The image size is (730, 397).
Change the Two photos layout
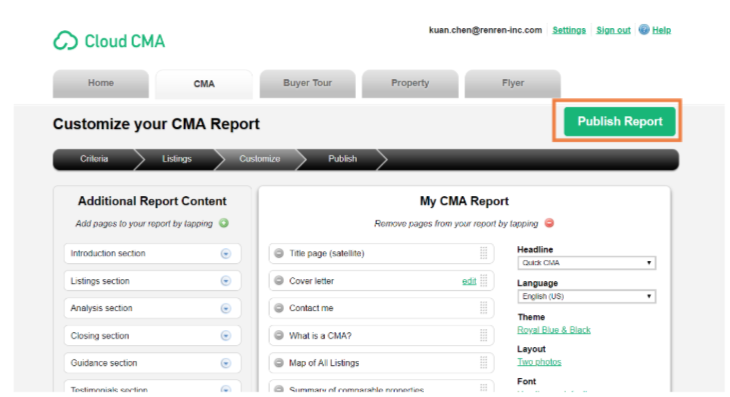[x=539, y=362]
